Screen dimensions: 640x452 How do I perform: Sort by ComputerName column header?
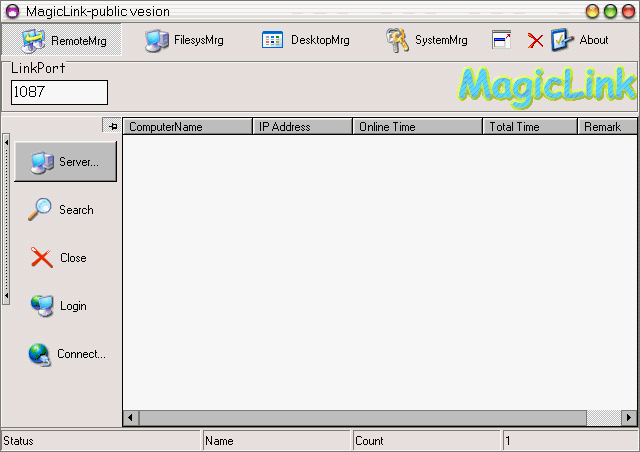pos(187,127)
